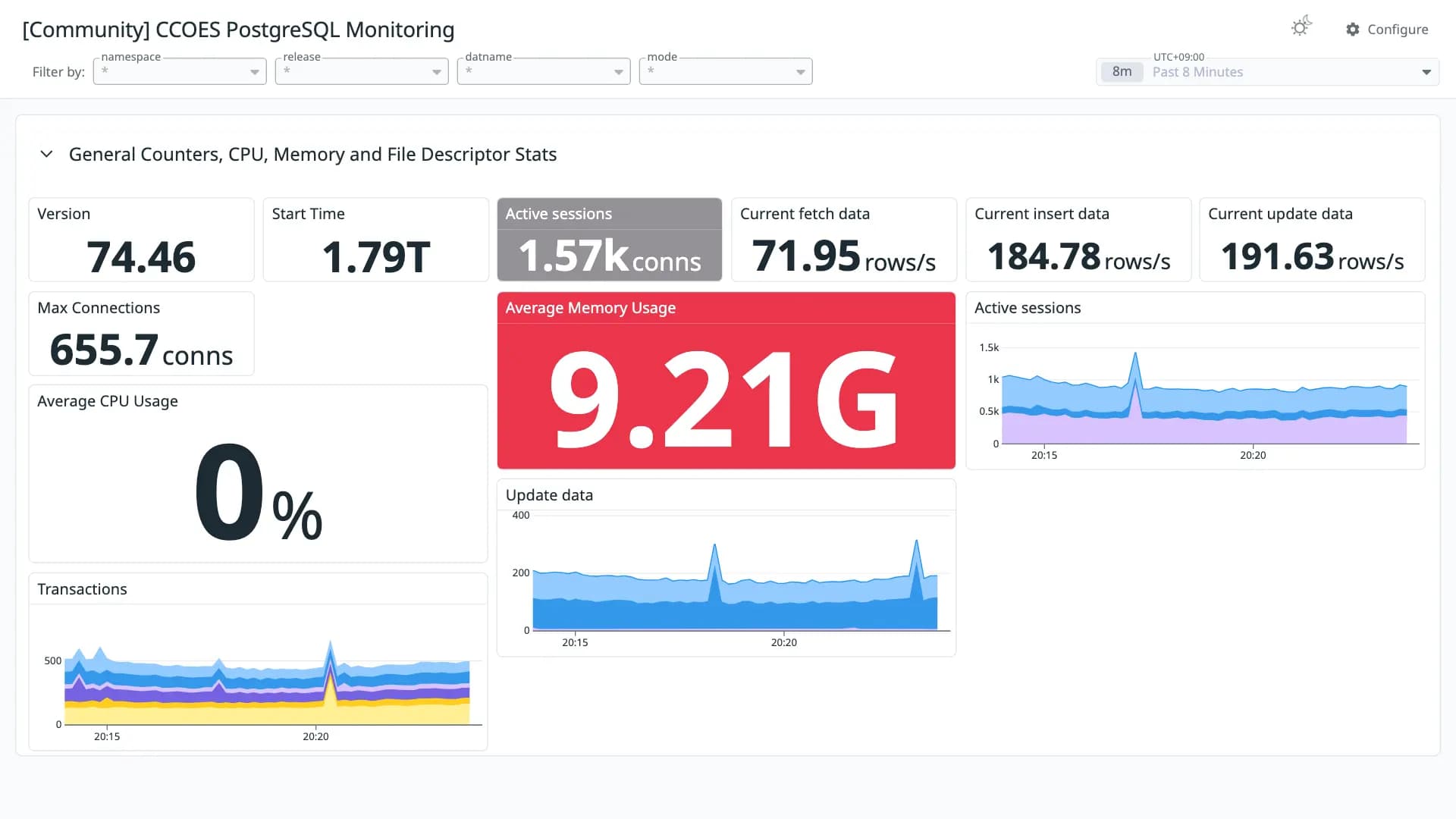Click the Max Connections 655.7 conns value
Screen dimensions: 1456x819
141,350
